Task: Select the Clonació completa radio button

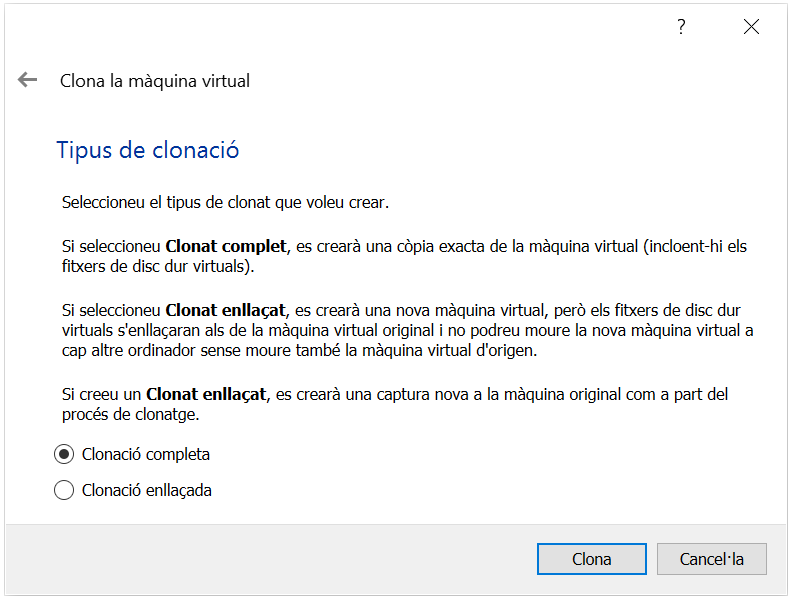Action: click(64, 454)
